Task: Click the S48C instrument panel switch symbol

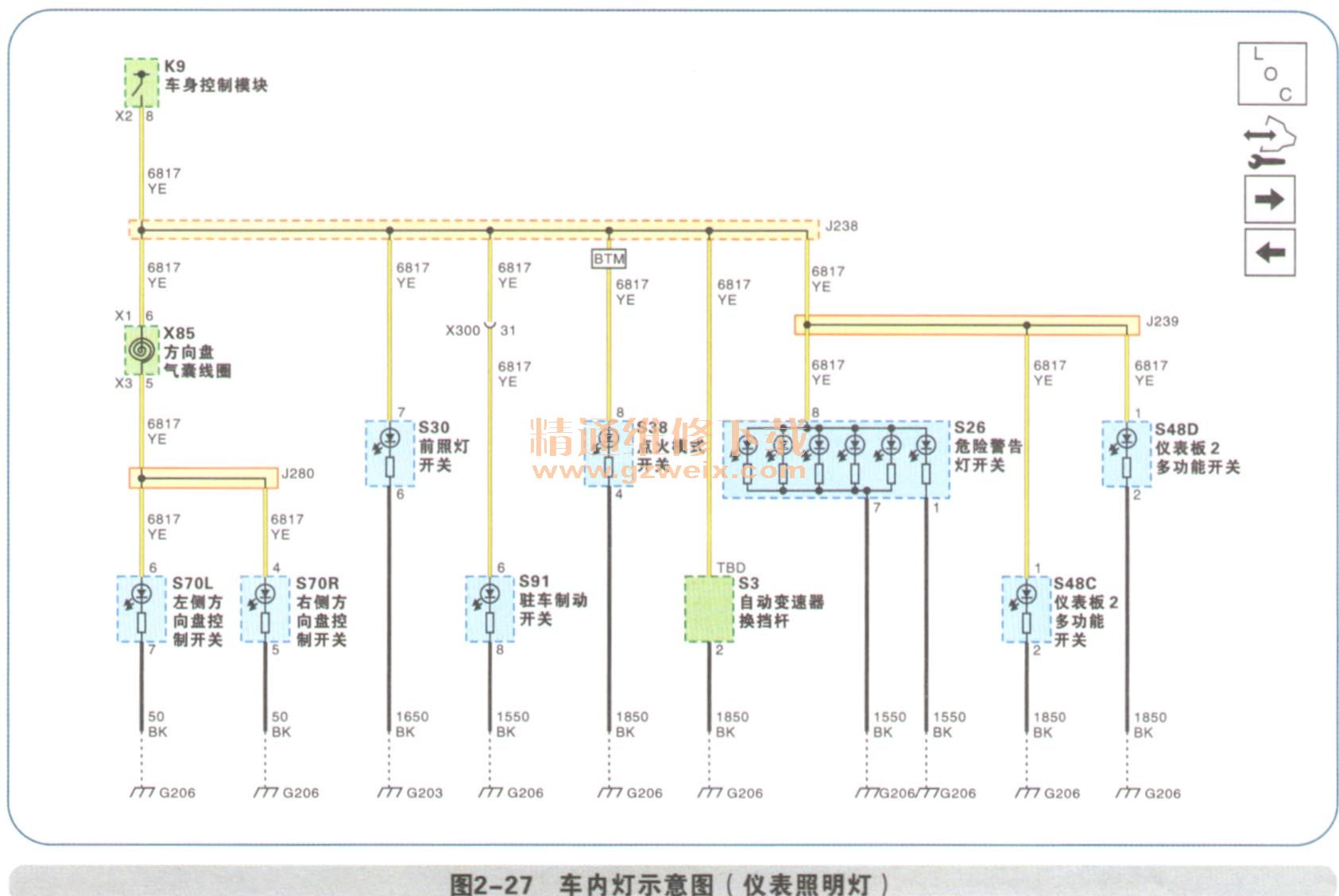Action: click(x=1027, y=608)
